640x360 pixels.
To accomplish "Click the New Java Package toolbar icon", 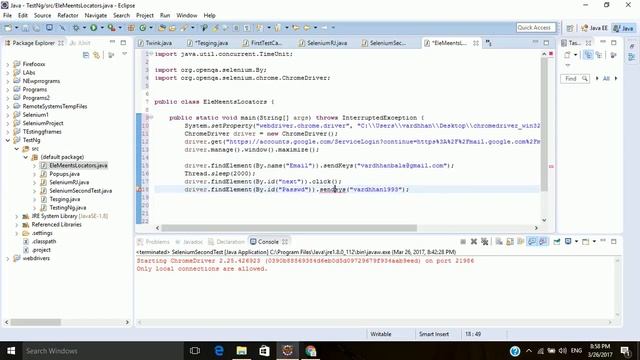I will click(x=131, y=28).
